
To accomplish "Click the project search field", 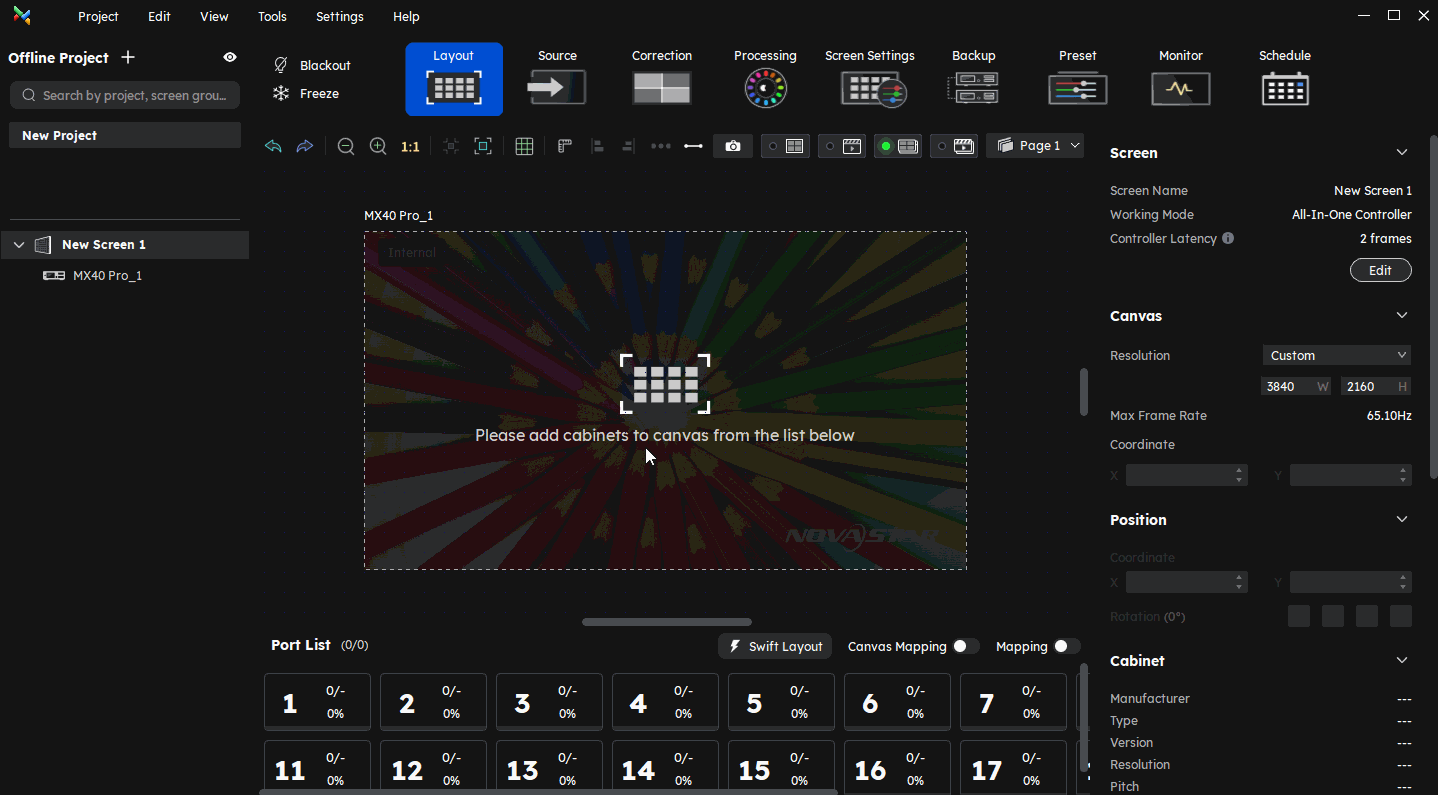I will pyautogui.click(x=125, y=96).
